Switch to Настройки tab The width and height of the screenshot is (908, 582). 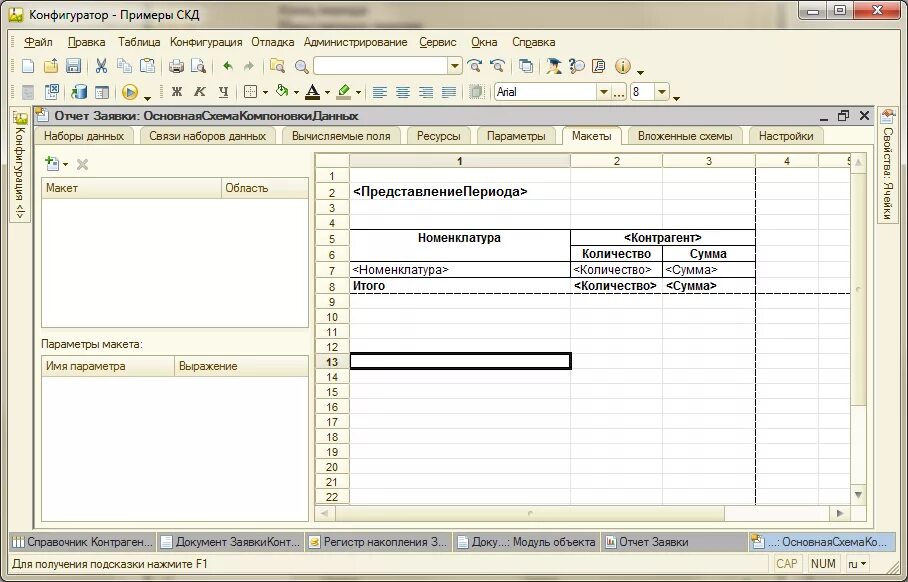(x=786, y=137)
